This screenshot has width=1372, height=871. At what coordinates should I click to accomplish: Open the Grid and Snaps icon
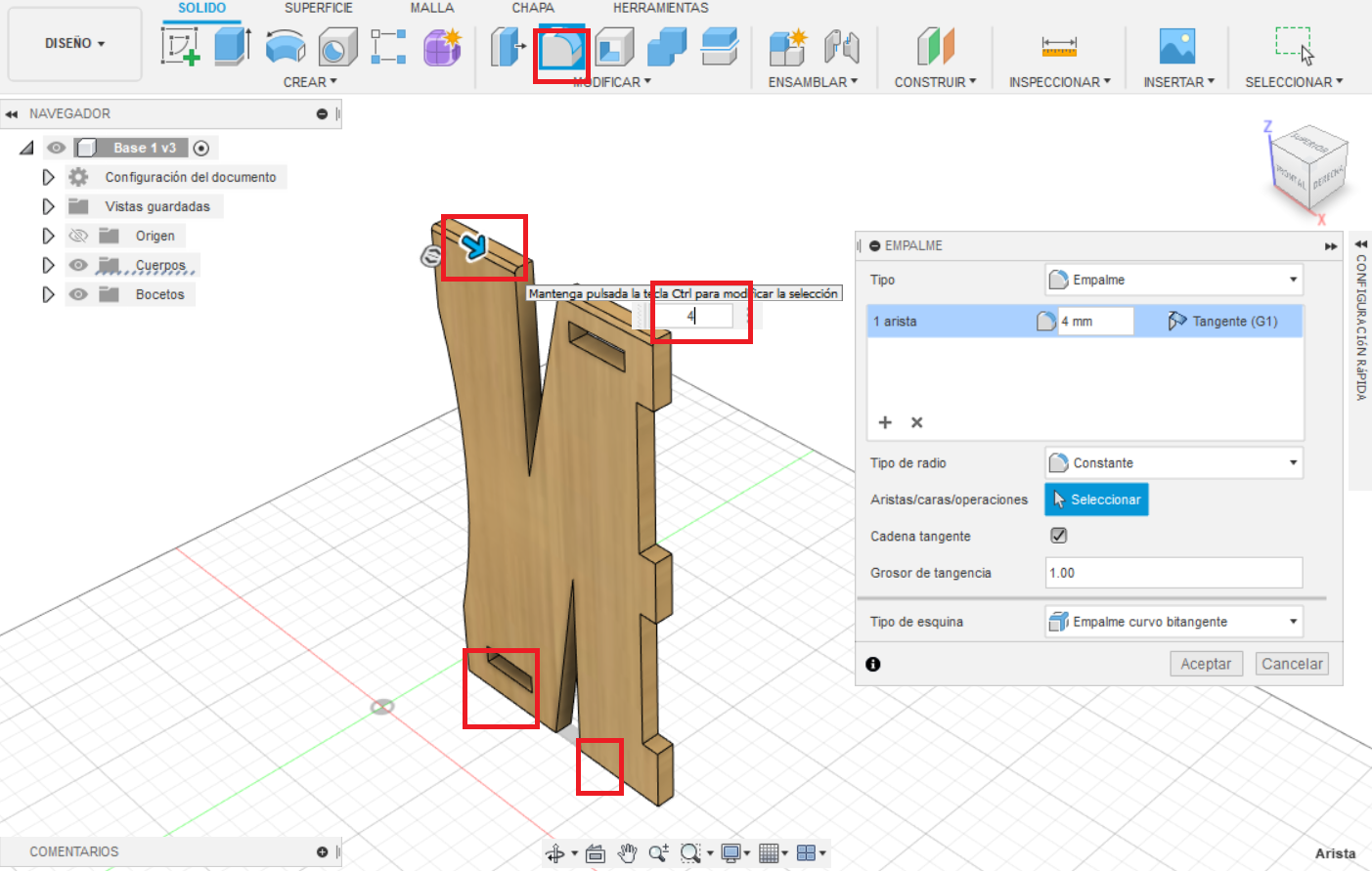pyautogui.click(x=770, y=853)
